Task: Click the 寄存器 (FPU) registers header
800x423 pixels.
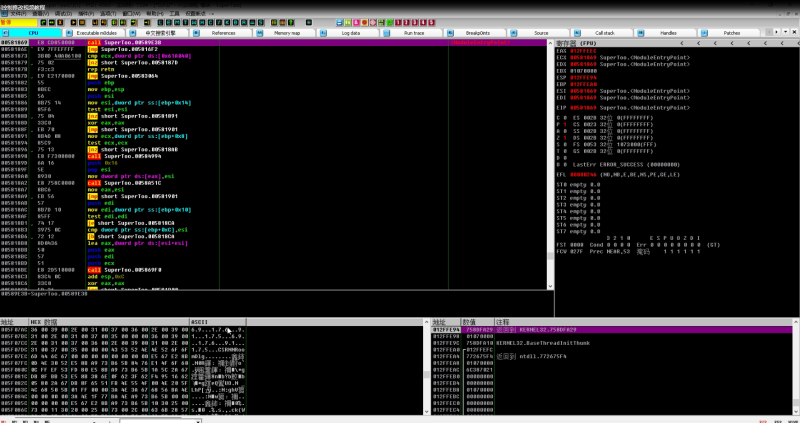Action: pos(576,43)
